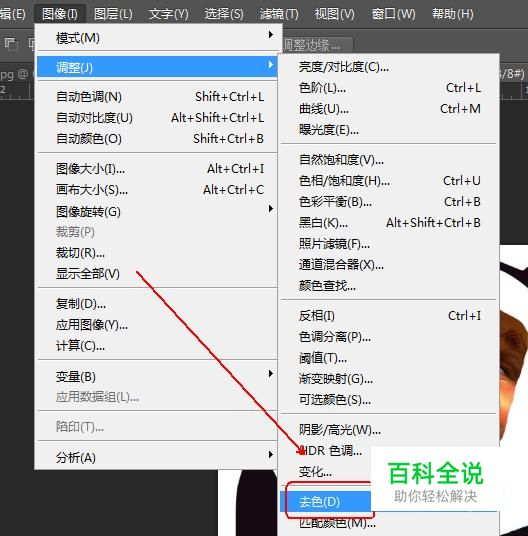Open 阴影/高光(W) adjustment
This screenshot has height=536, width=528.
388,430
